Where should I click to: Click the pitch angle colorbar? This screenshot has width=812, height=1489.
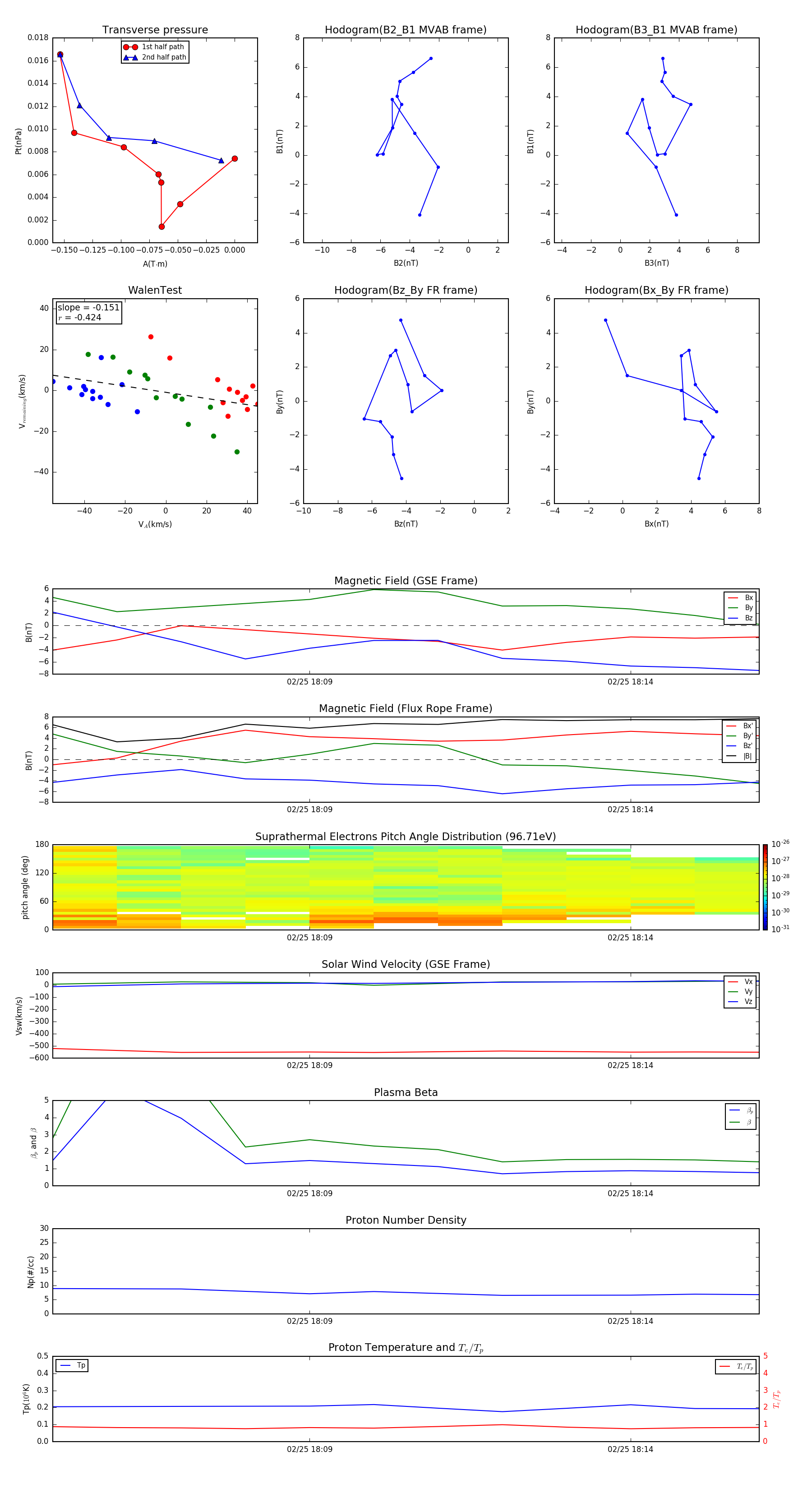click(765, 887)
